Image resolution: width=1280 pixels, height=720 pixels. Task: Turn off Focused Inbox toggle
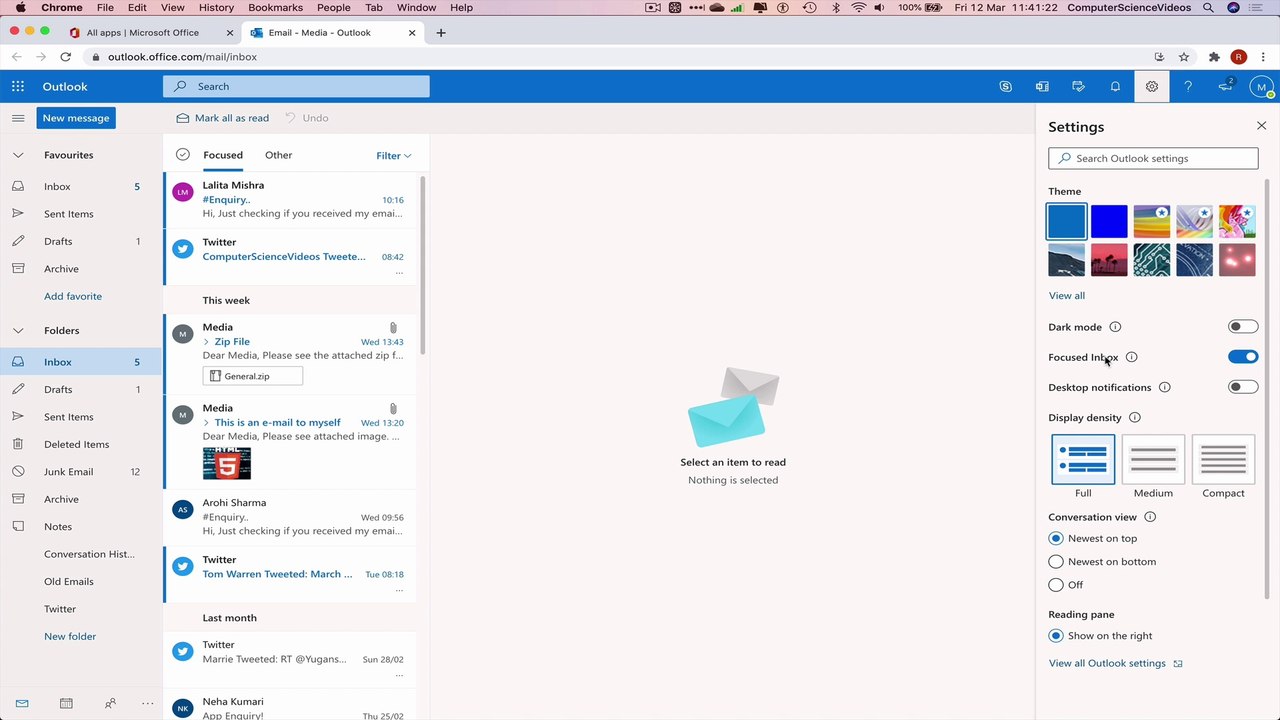1243,357
